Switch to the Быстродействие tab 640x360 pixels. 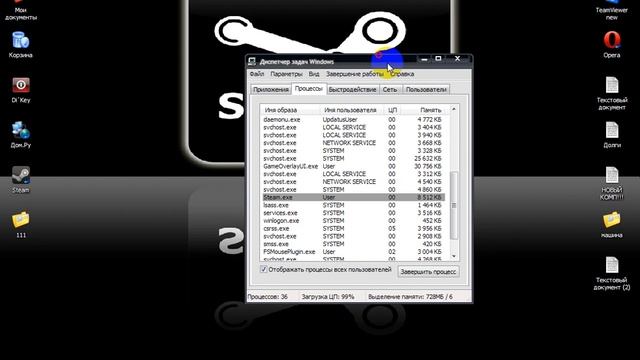tap(352, 89)
